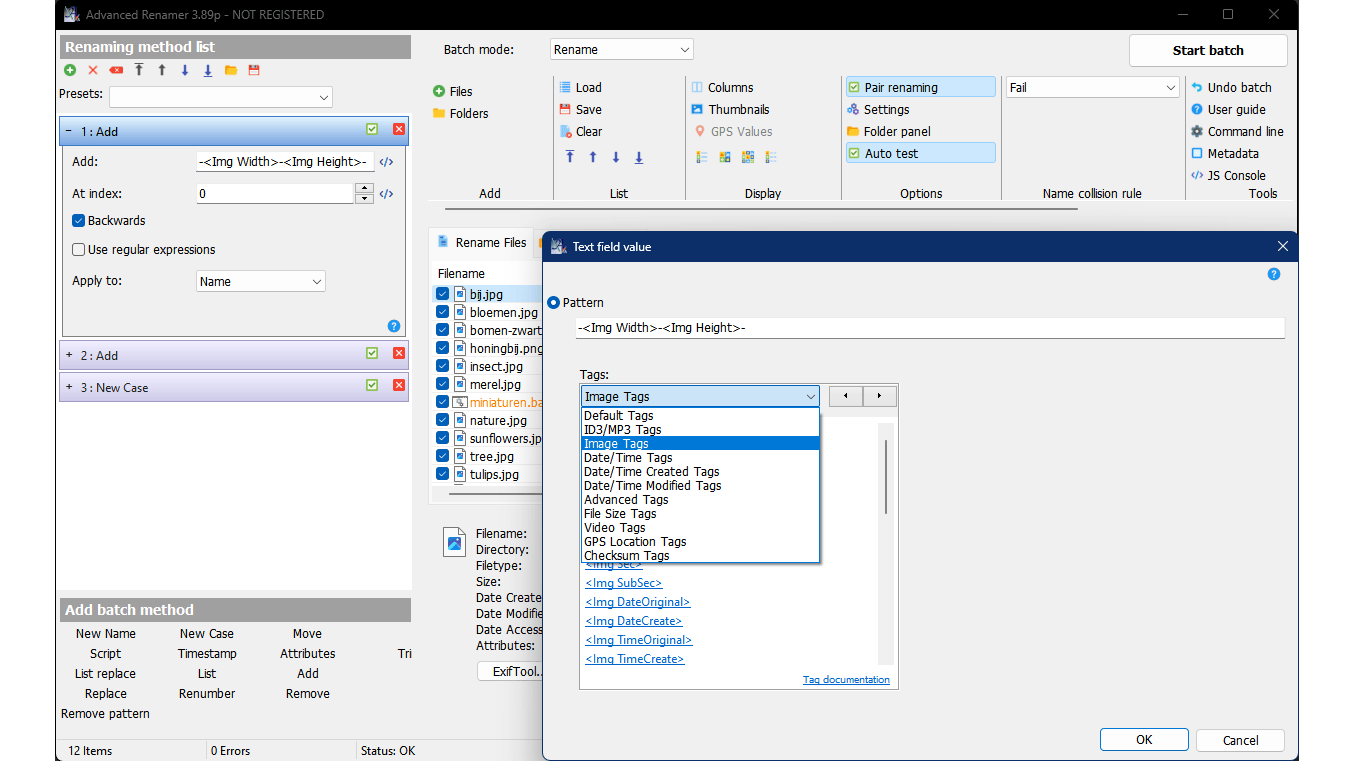1353x761 pixels.
Task: Cancel the Text field value dialog
Action: click(x=1240, y=740)
